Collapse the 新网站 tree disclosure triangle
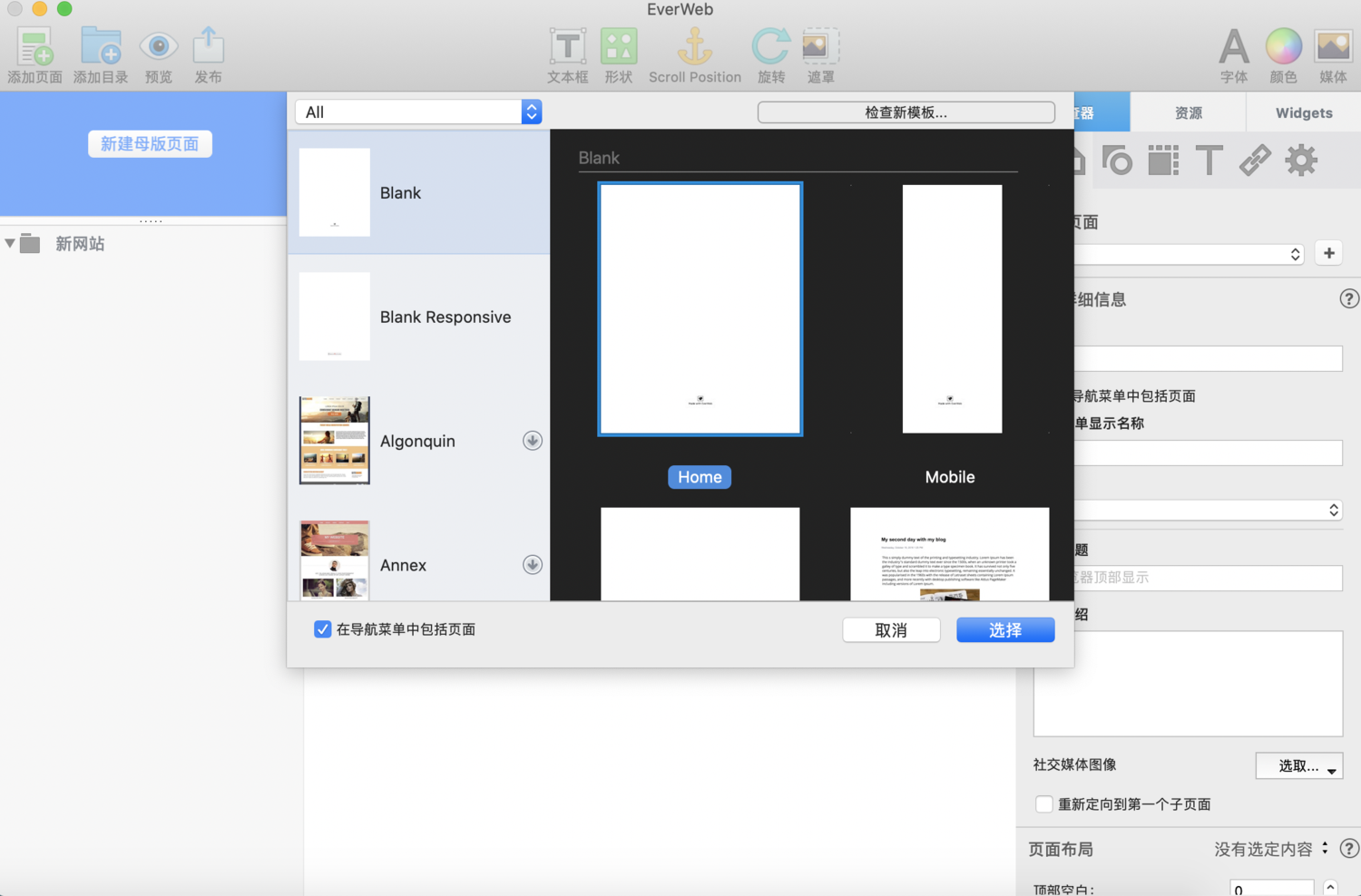1361x896 pixels. pos(10,243)
